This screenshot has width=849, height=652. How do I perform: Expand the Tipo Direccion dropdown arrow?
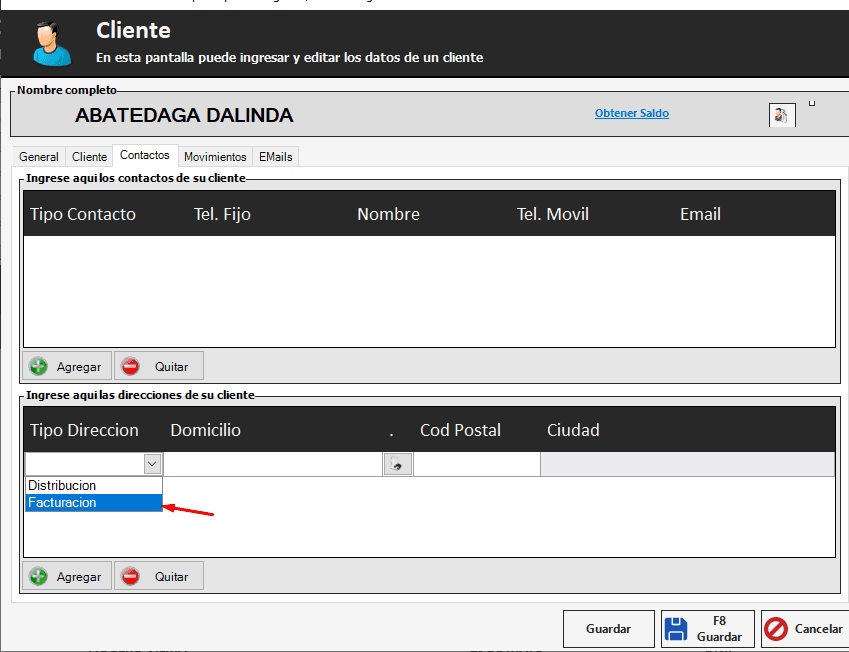[x=152, y=464]
